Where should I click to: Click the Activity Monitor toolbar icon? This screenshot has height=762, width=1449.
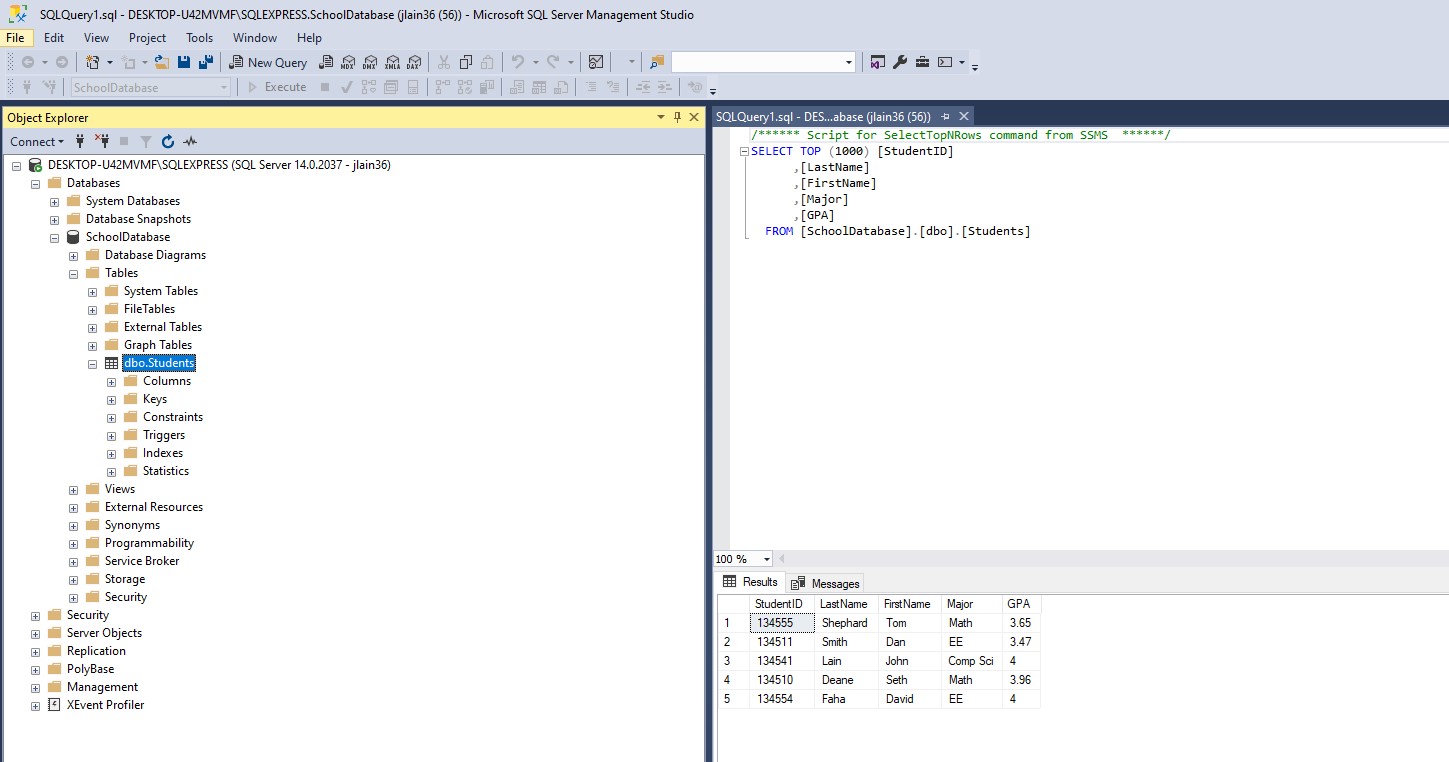[596, 62]
